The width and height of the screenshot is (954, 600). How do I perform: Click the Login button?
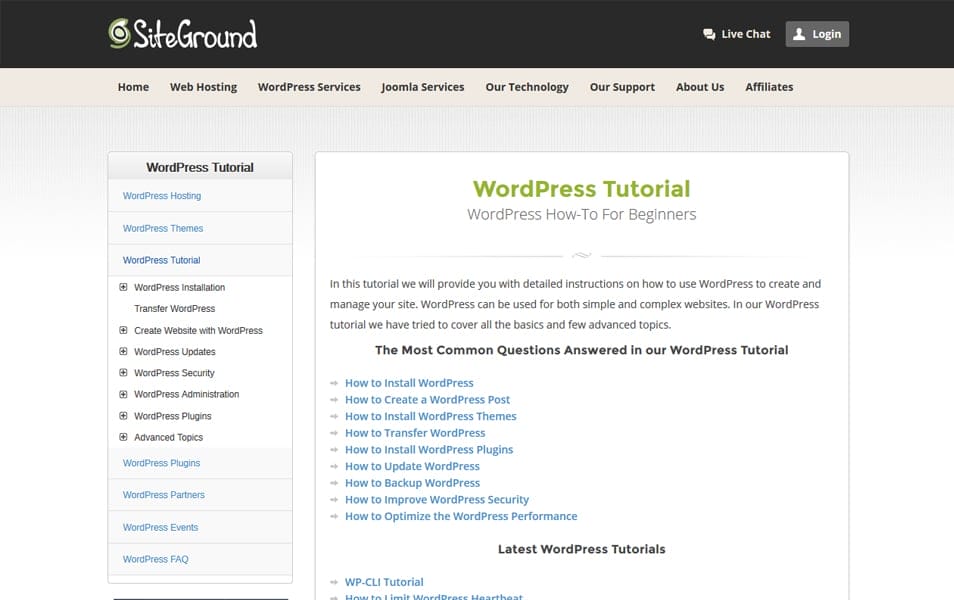[817, 33]
